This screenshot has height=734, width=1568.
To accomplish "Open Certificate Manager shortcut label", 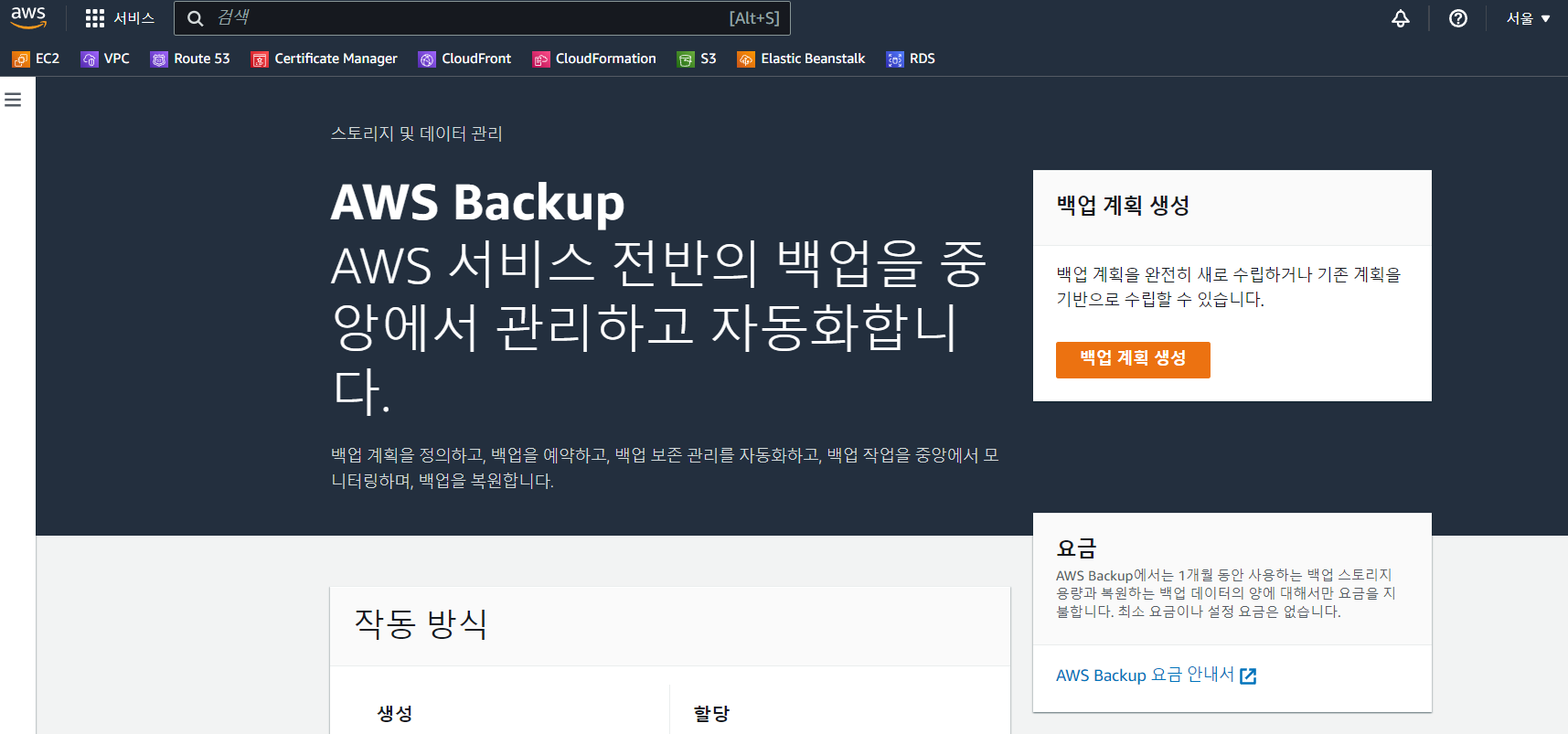I will pos(336,59).
